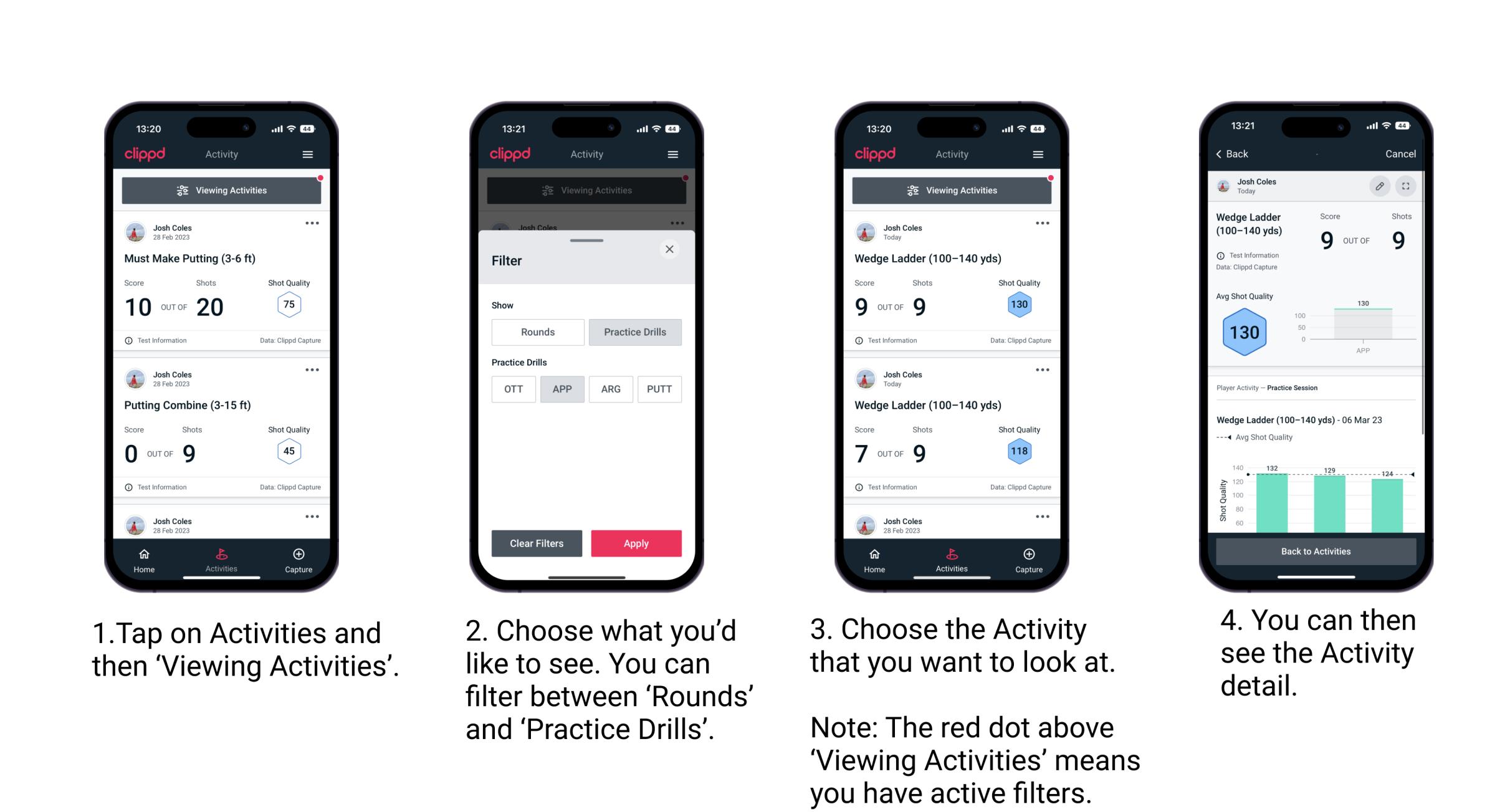Tap Clear Filters to reset all
Viewport: 1510px width, 812px height.
pos(536,542)
